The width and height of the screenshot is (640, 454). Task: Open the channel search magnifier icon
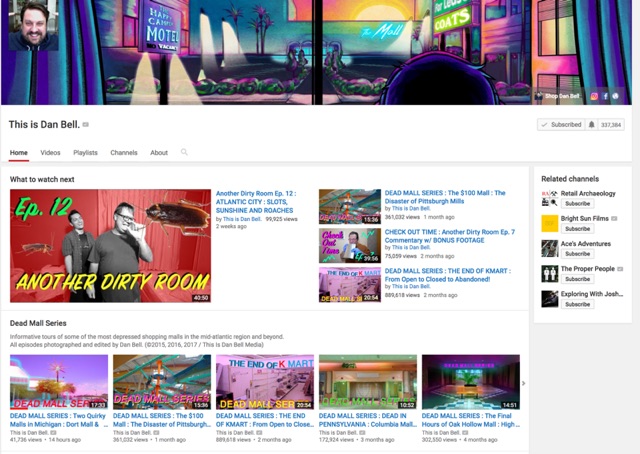(184, 152)
